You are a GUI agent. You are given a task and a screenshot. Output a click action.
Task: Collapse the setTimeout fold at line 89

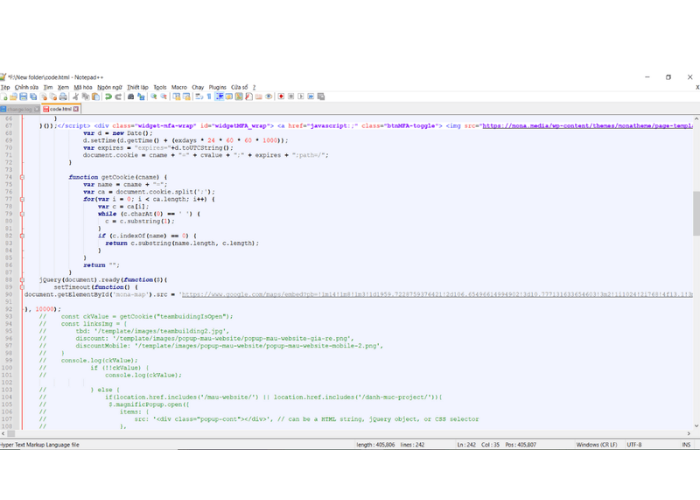(x=22, y=287)
